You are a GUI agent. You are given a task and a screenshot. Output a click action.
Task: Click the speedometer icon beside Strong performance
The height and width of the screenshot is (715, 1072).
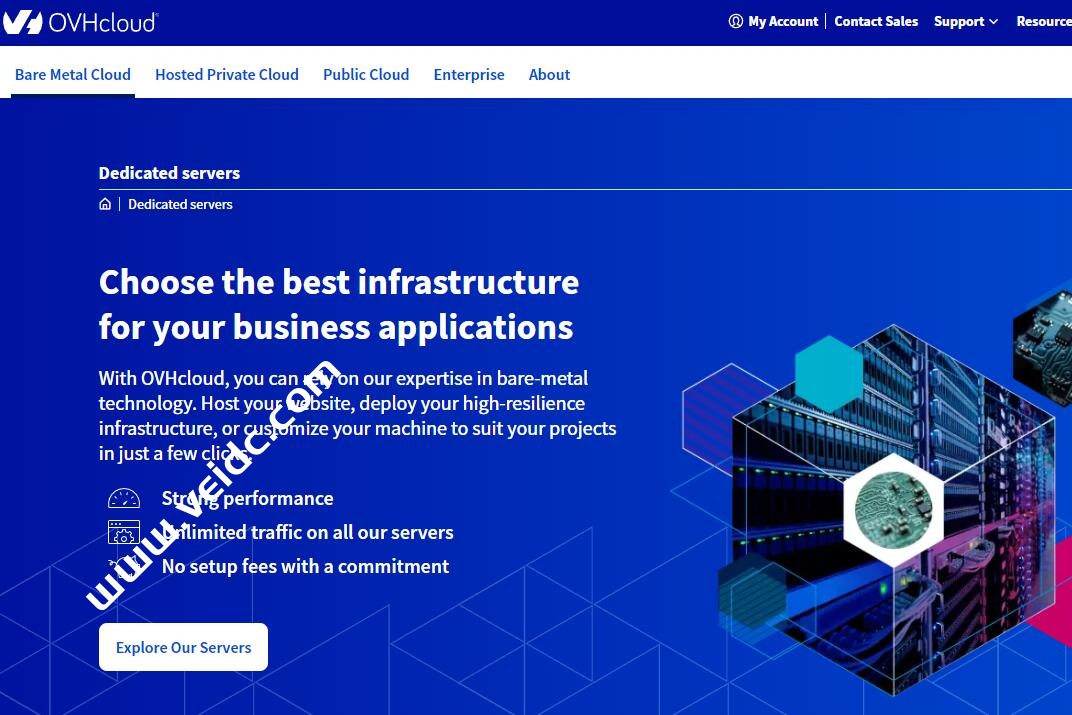click(124, 498)
